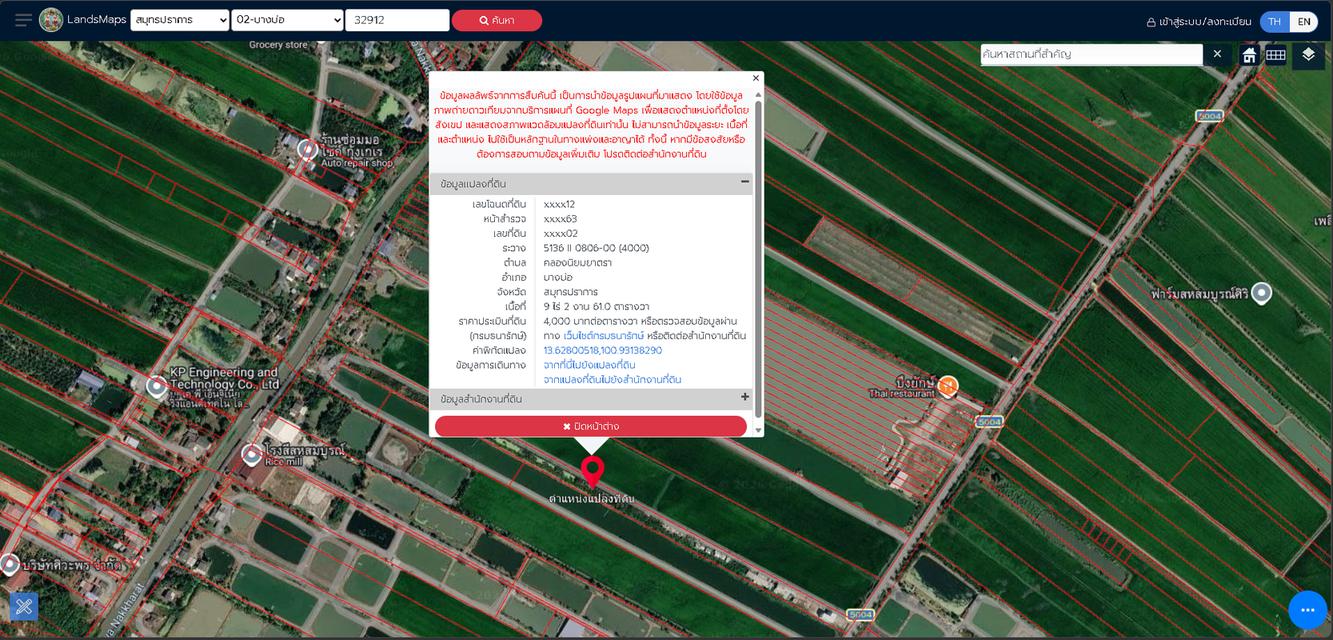1333x640 pixels.
Task: Open the parcel coordinates link 13.62800518,100.93138290
Action: click(602, 350)
